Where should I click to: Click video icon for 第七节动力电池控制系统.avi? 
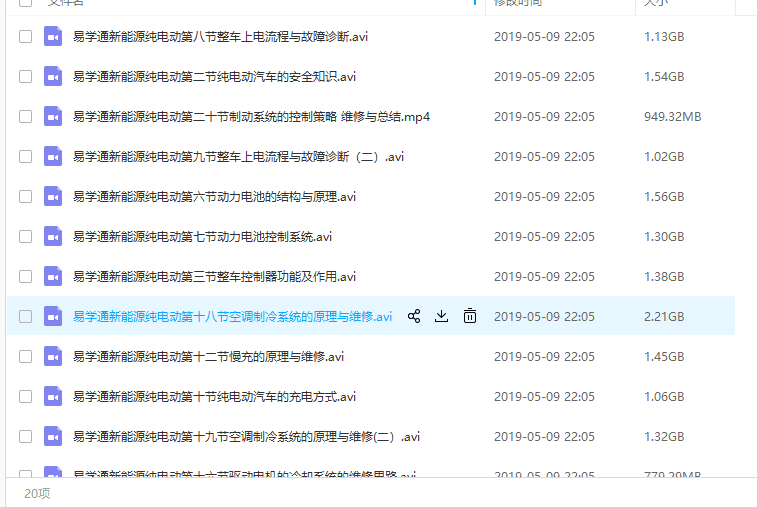(53, 237)
